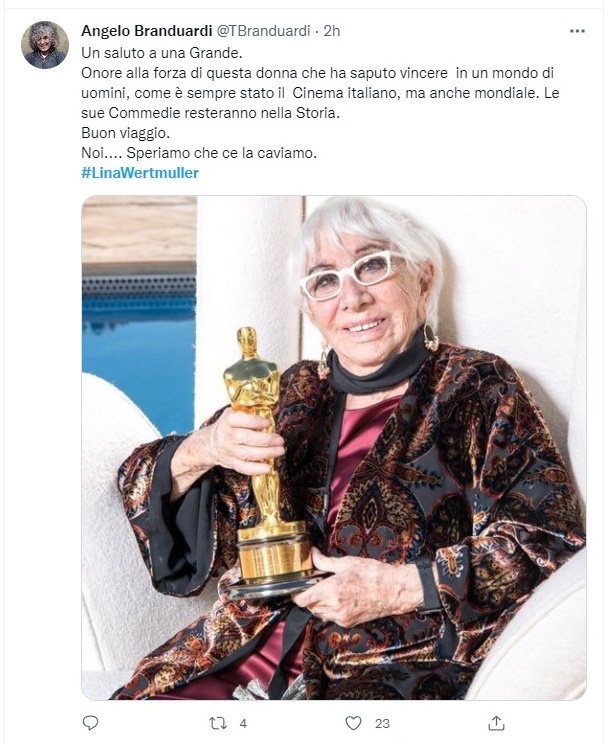Open the three-dot more options menu
The height and width of the screenshot is (744, 605).
point(577,31)
